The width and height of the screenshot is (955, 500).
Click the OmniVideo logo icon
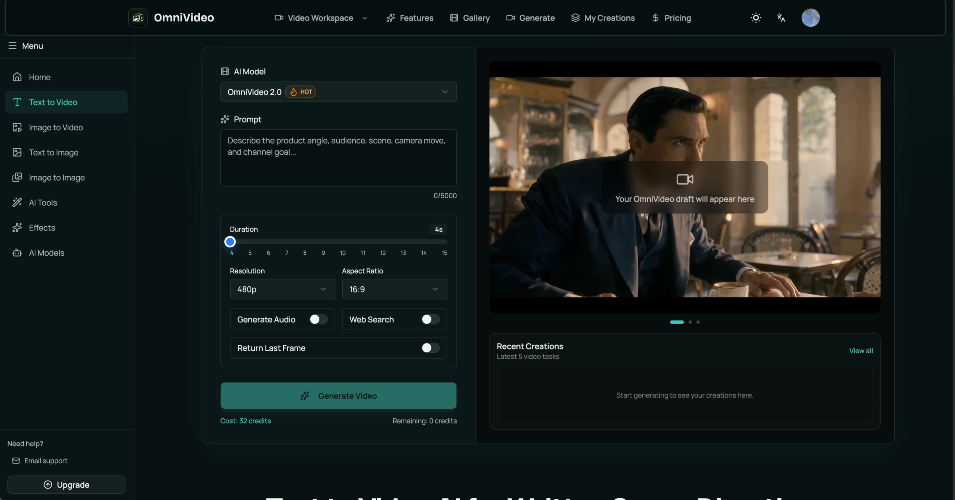click(x=138, y=18)
